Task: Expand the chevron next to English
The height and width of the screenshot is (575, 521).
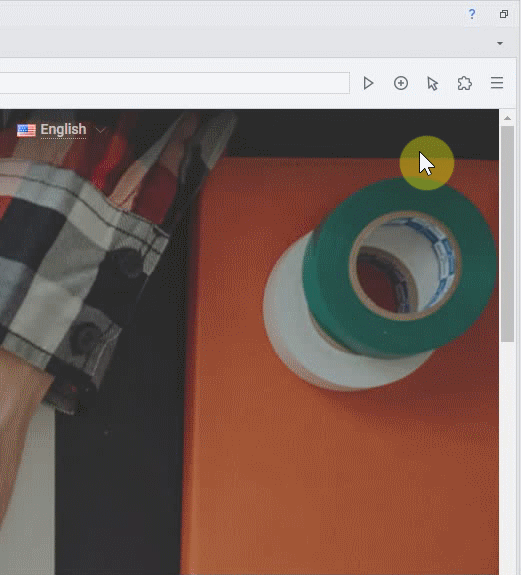Action: (100, 130)
